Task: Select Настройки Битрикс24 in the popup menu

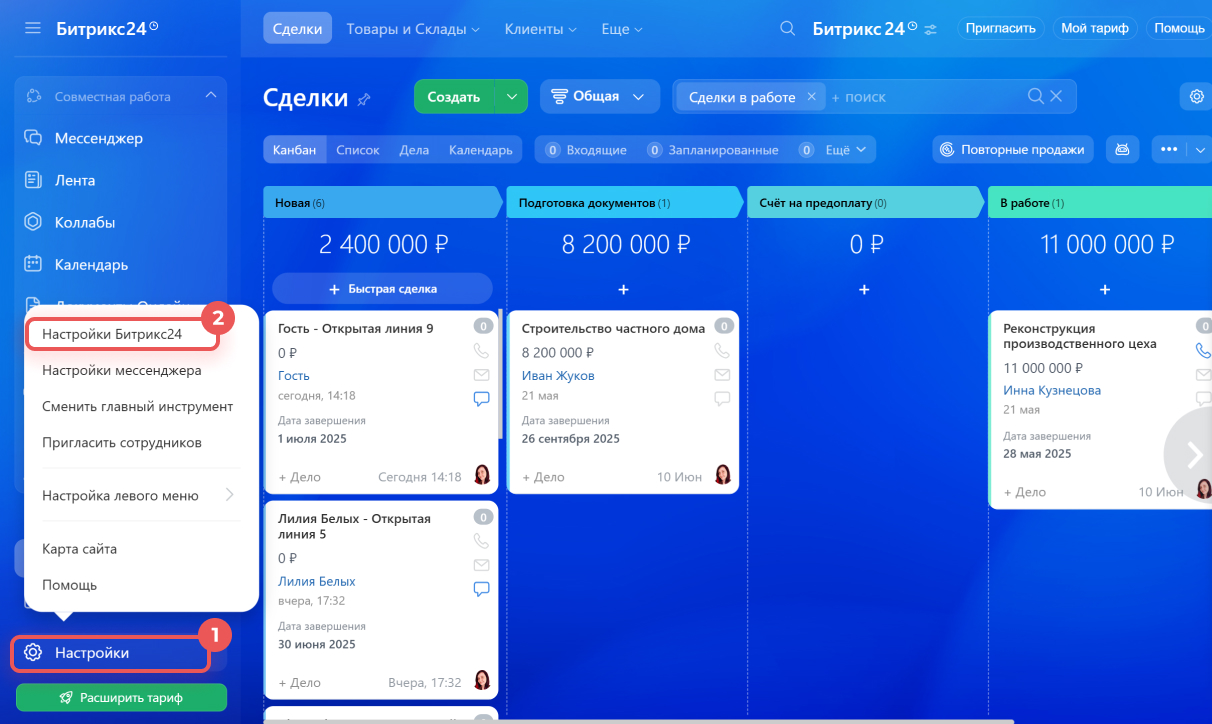Action: (112, 334)
